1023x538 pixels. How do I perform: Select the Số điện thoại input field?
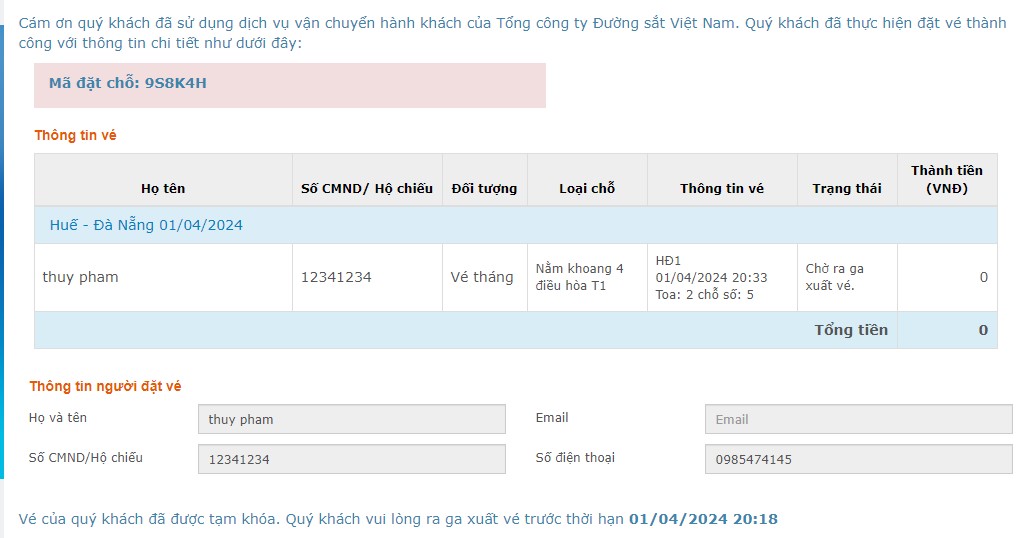click(858, 459)
